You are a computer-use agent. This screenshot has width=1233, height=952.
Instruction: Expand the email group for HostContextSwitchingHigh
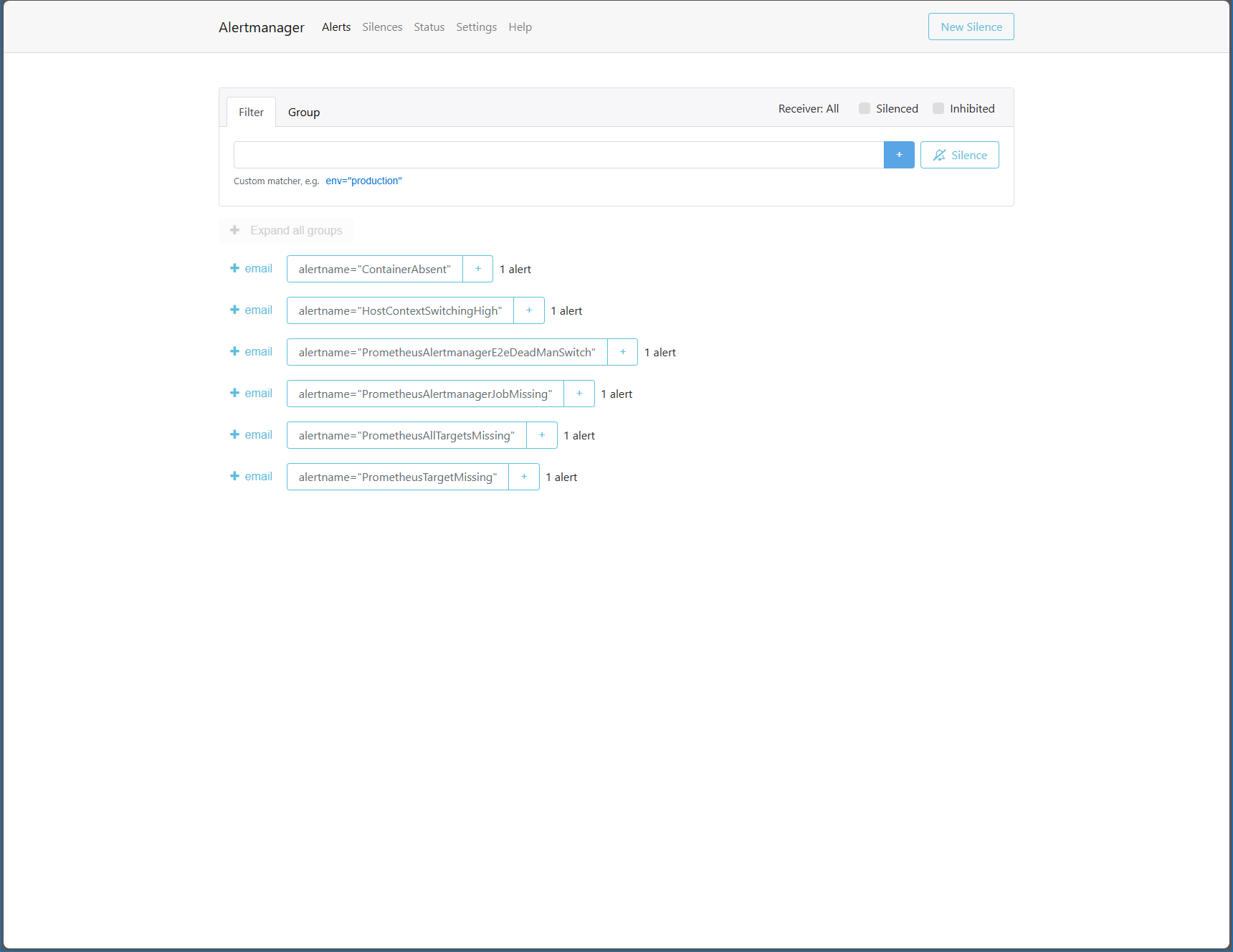click(x=251, y=310)
